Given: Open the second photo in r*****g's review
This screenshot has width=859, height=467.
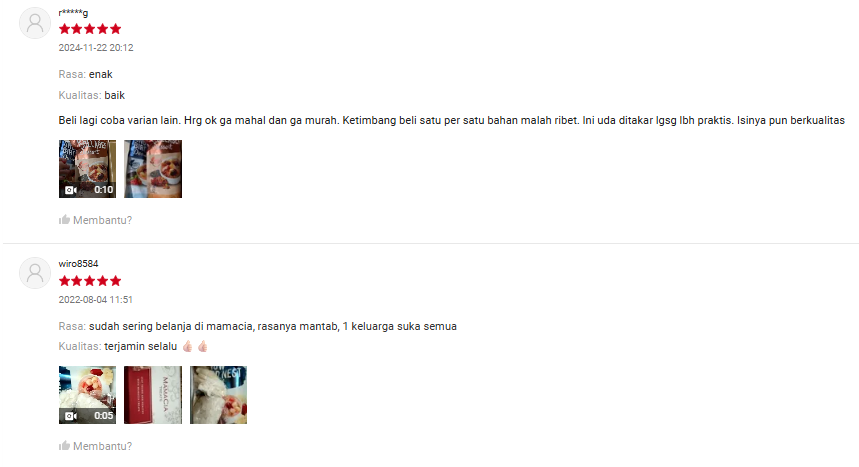Looking at the screenshot, I should [x=153, y=169].
